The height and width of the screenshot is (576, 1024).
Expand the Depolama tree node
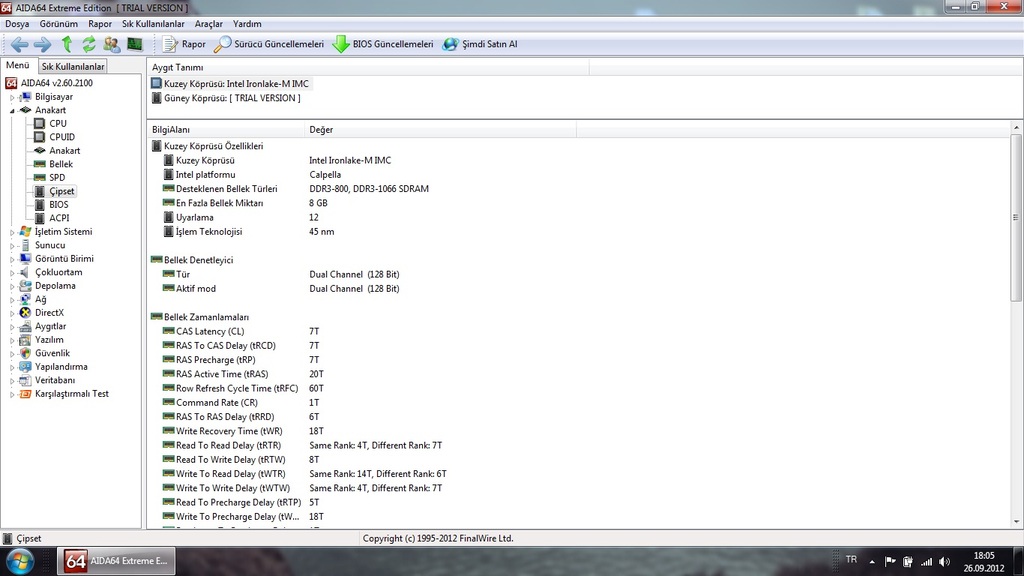12,286
